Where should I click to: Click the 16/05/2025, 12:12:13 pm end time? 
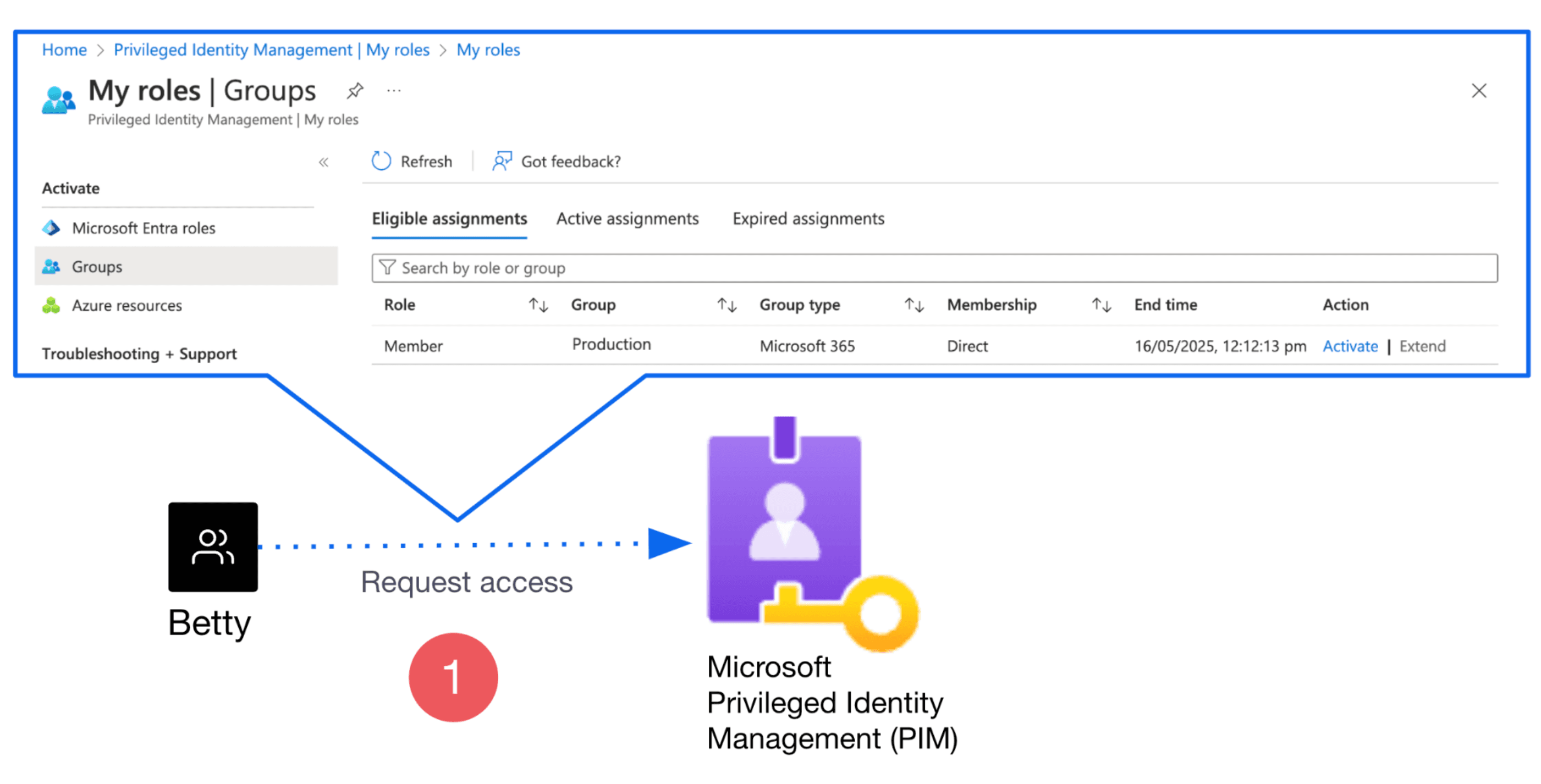pyautogui.click(x=1220, y=346)
